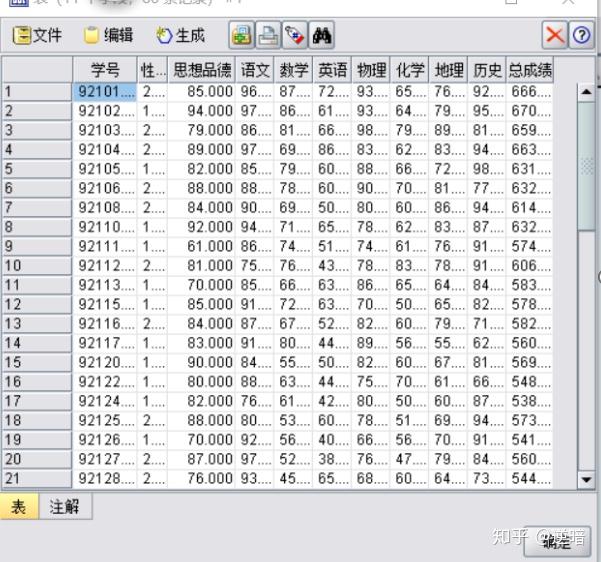Click the 总成绩 cell 666 in row 1

[530, 92]
